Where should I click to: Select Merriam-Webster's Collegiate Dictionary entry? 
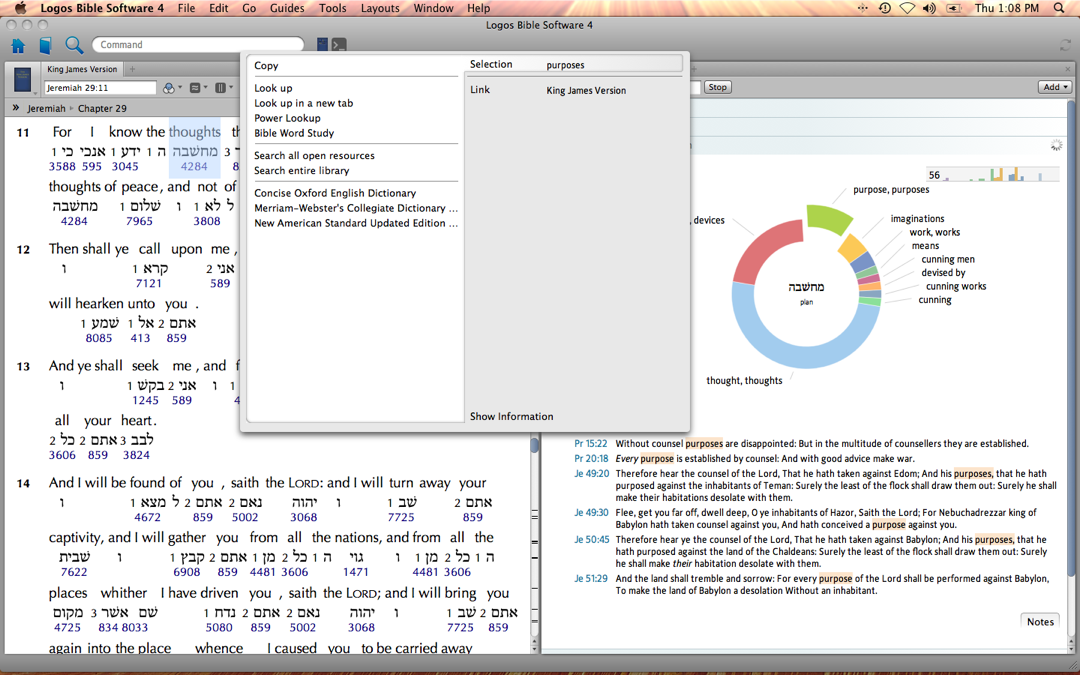tap(355, 208)
